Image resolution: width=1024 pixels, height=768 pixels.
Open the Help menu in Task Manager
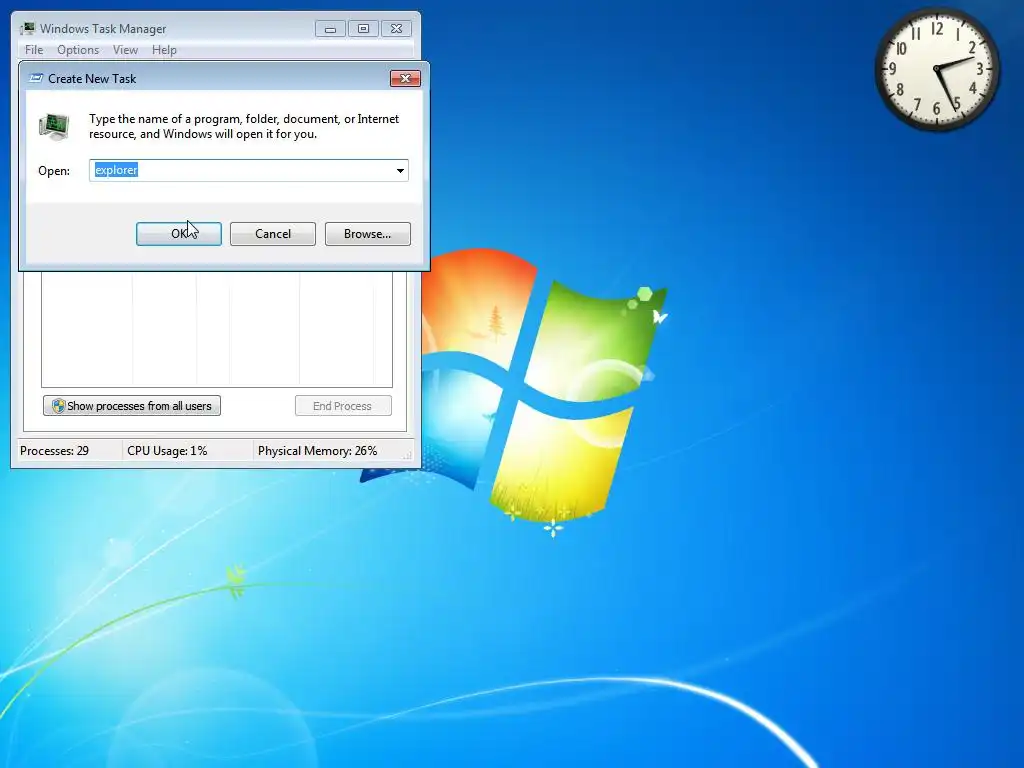pos(164,50)
